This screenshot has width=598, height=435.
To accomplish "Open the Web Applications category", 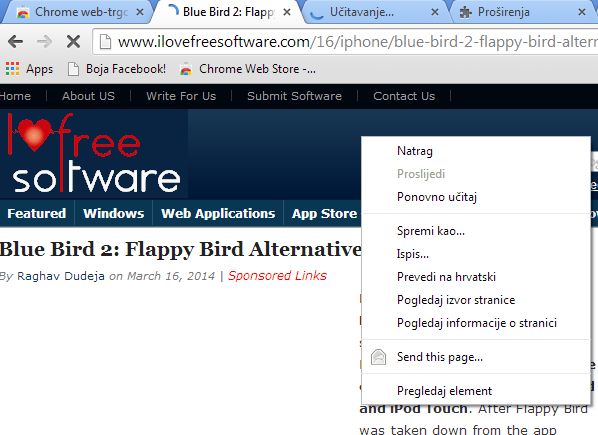I will [218, 213].
